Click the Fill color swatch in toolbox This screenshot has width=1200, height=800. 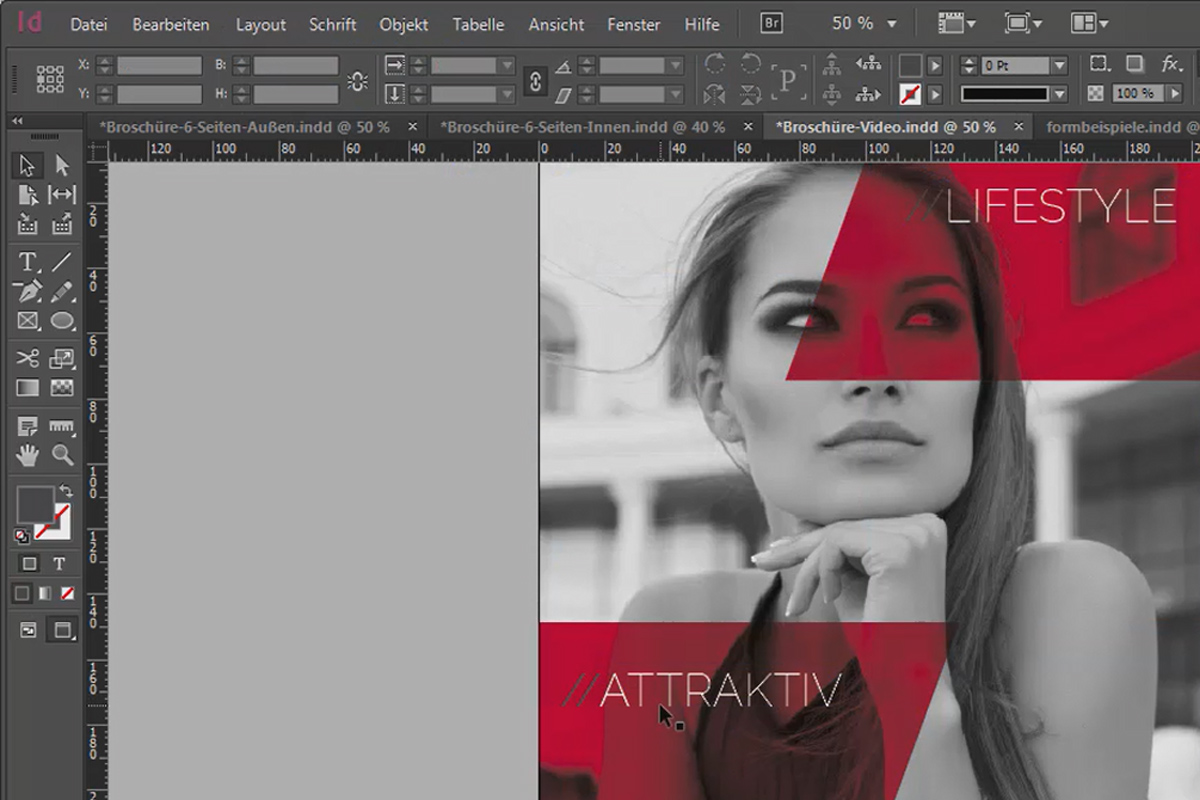coord(36,504)
